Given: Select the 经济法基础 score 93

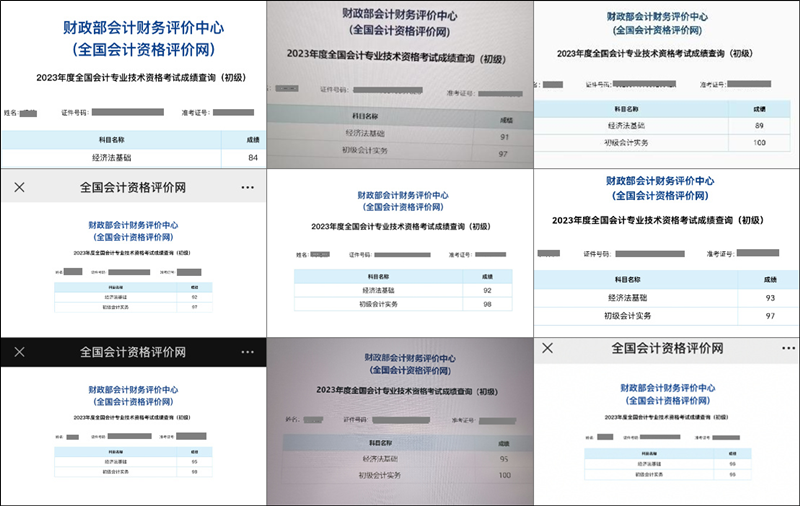Looking at the screenshot, I should (770, 298).
